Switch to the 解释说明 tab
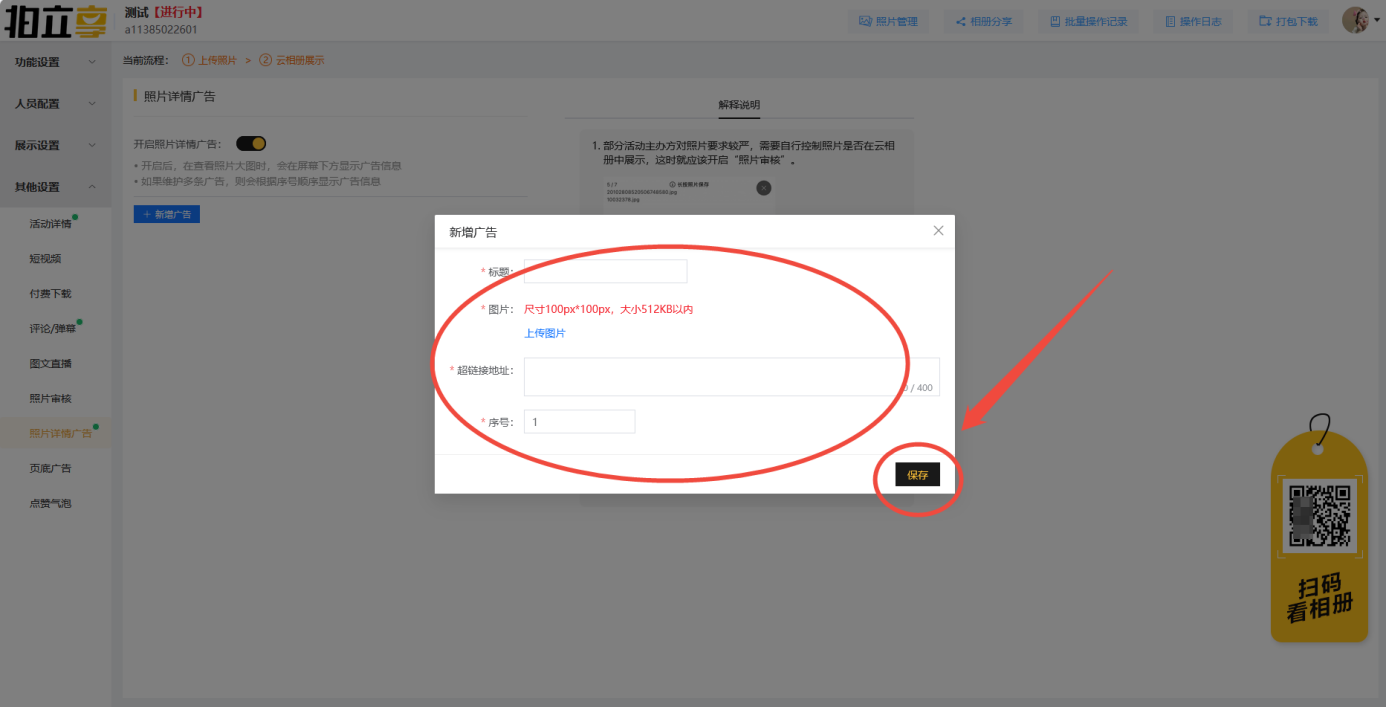This screenshot has width=1386, height=707. (x=739, y=105)
